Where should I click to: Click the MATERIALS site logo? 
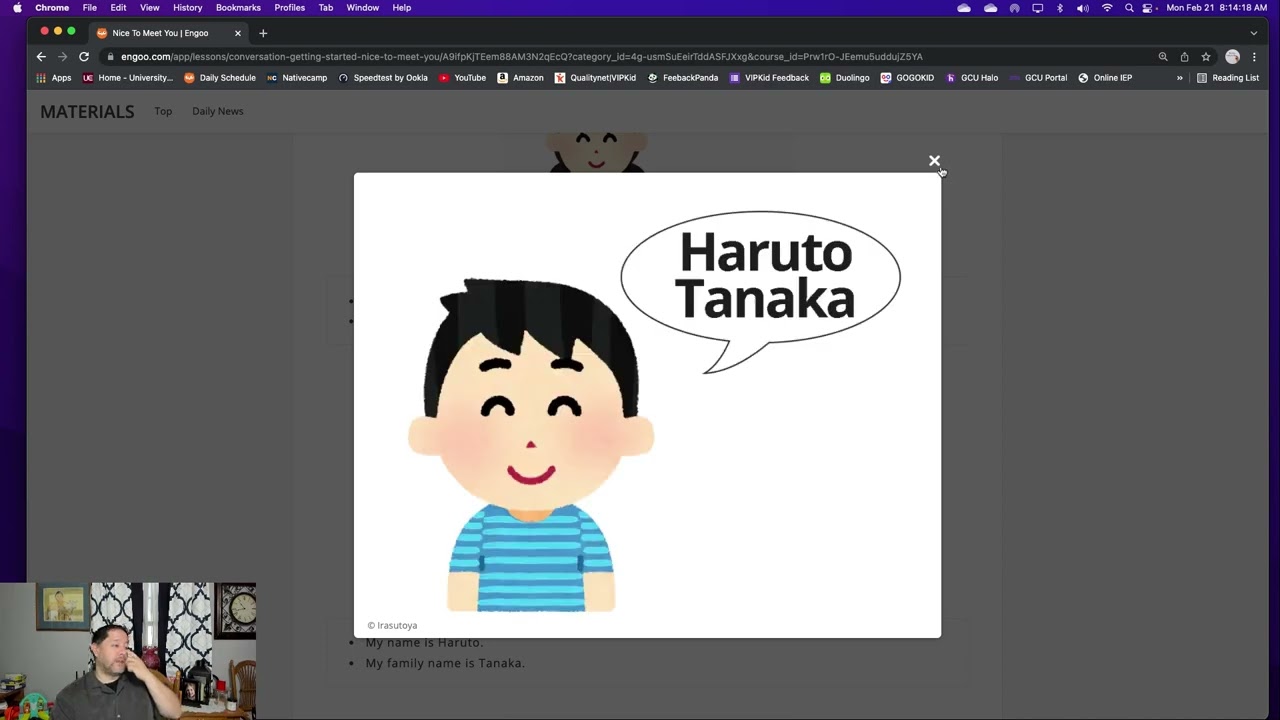[x=87, y=112]
